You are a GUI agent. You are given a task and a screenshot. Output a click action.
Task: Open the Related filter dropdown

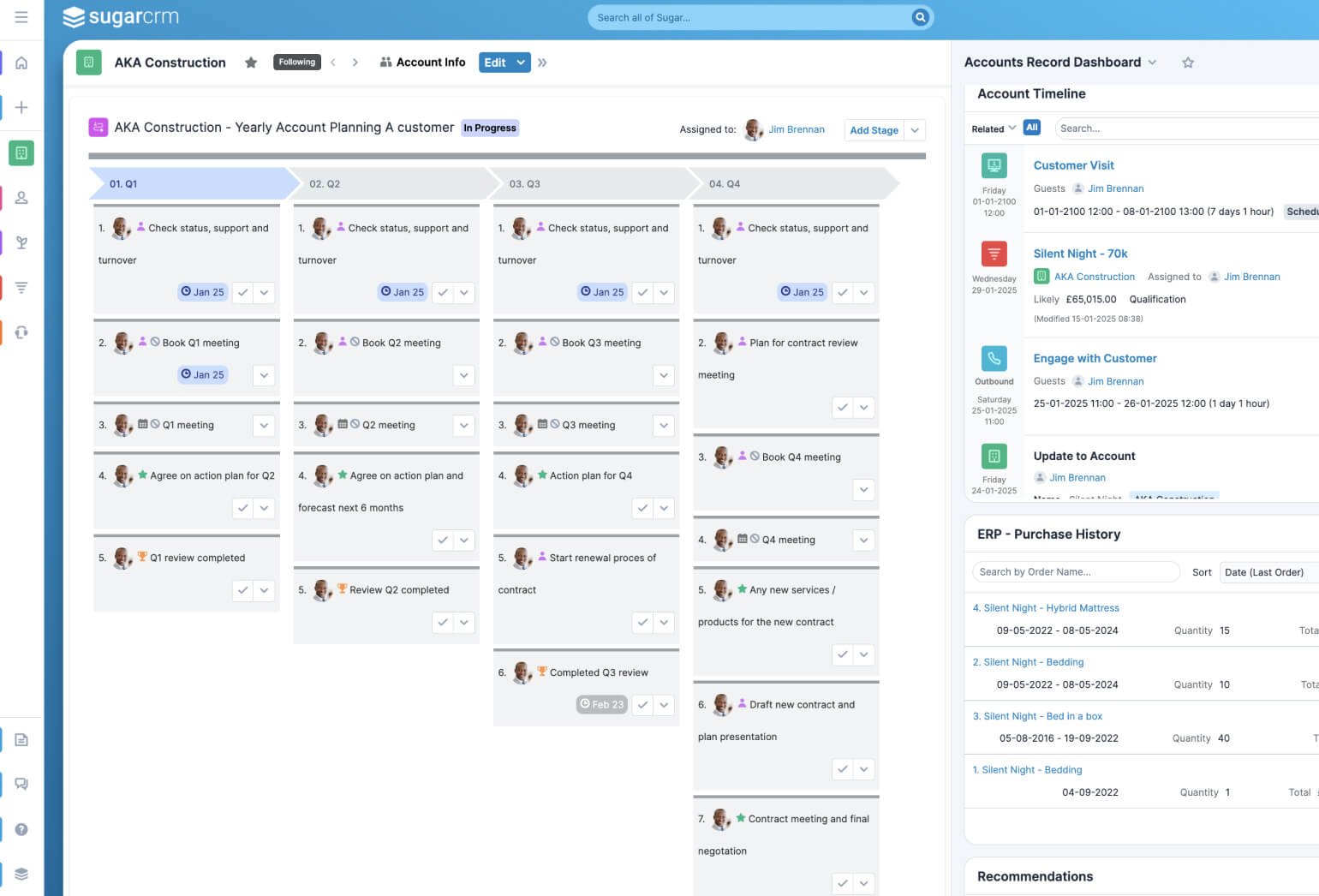[994, 128]
